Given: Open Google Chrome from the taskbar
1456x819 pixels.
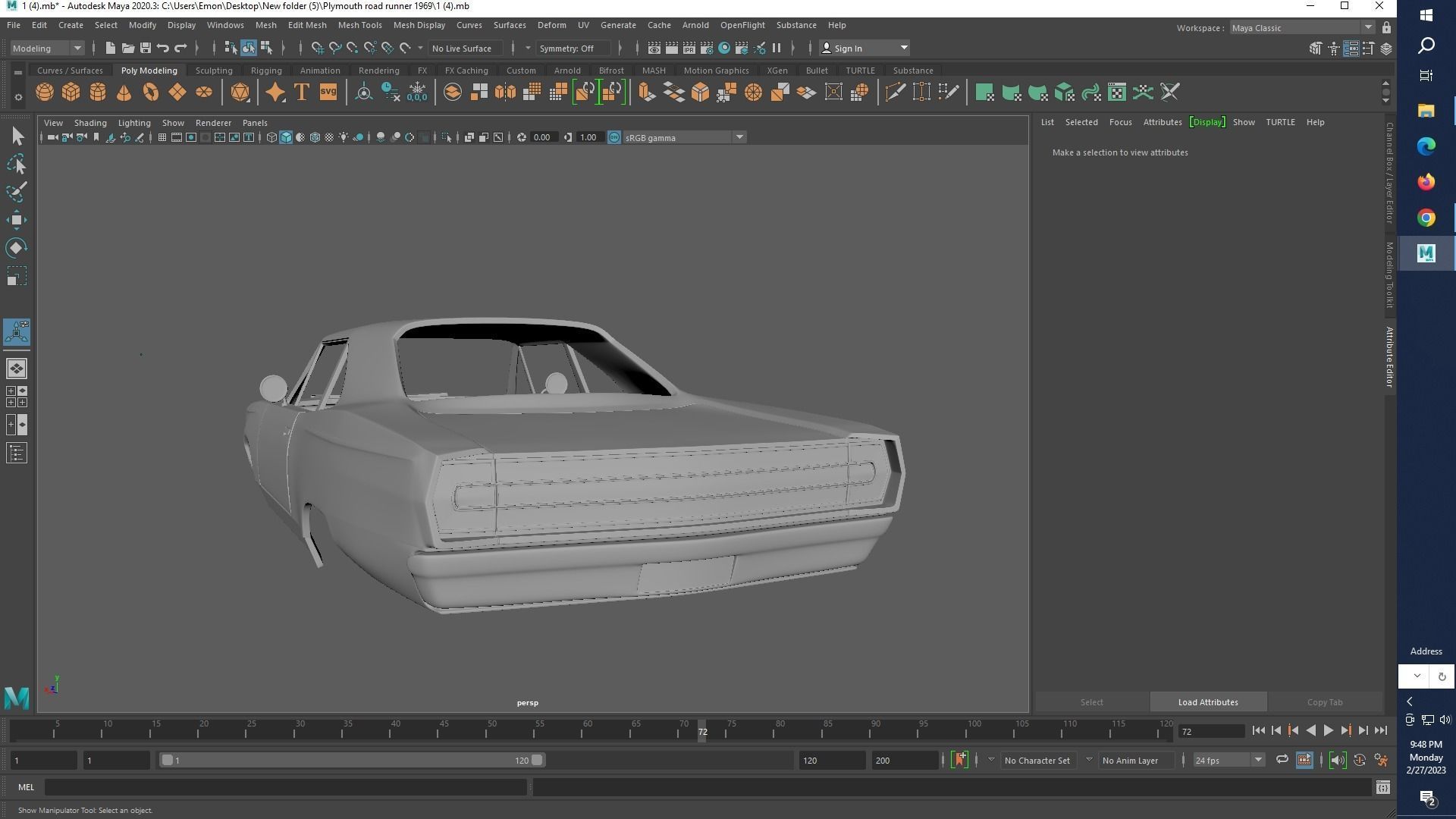Looking at the screenshot, I should click(1426, 218).
